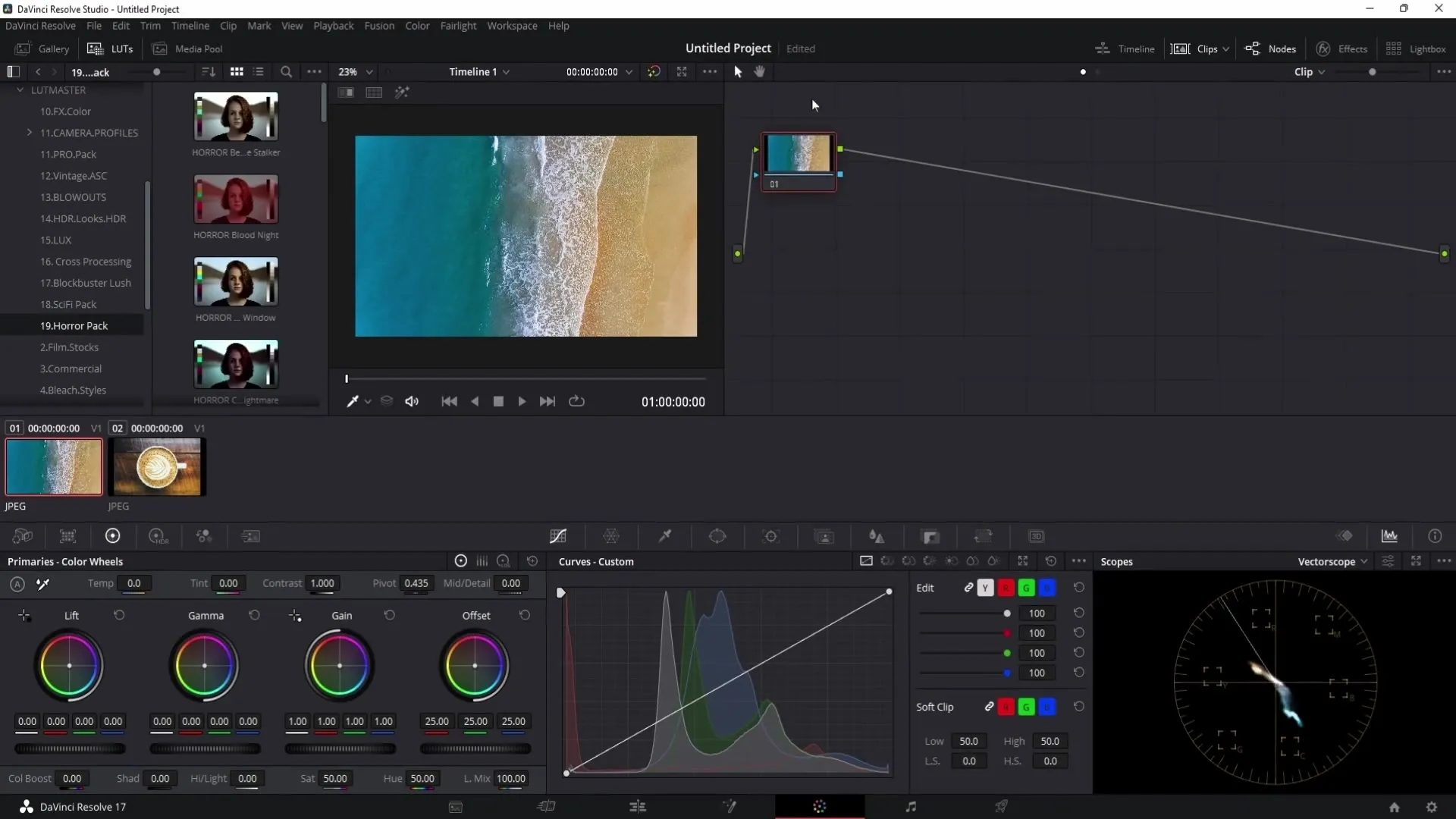Image resolution: width=1456 pixels, height=819 pixels.
Task: Enable Soft Clip section toggle
Action: pos(989,707)
